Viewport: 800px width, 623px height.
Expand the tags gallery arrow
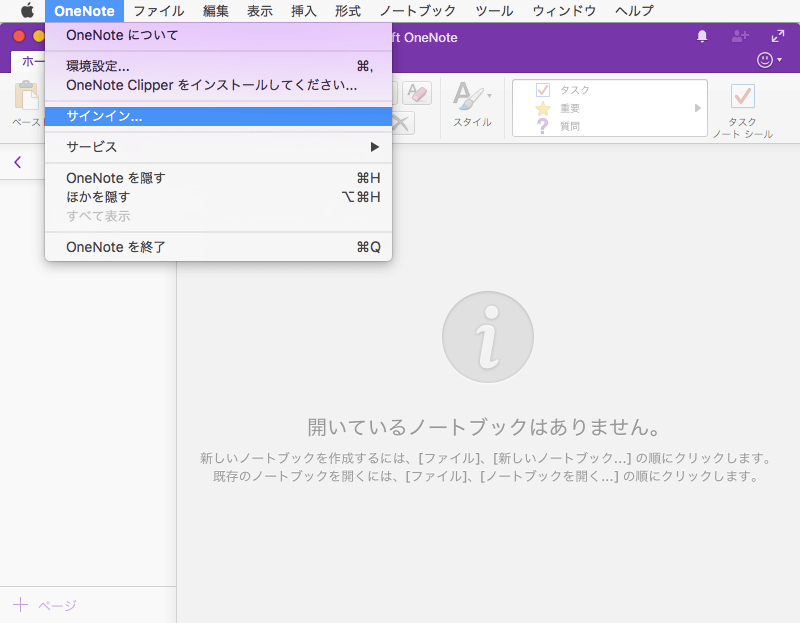697,108
